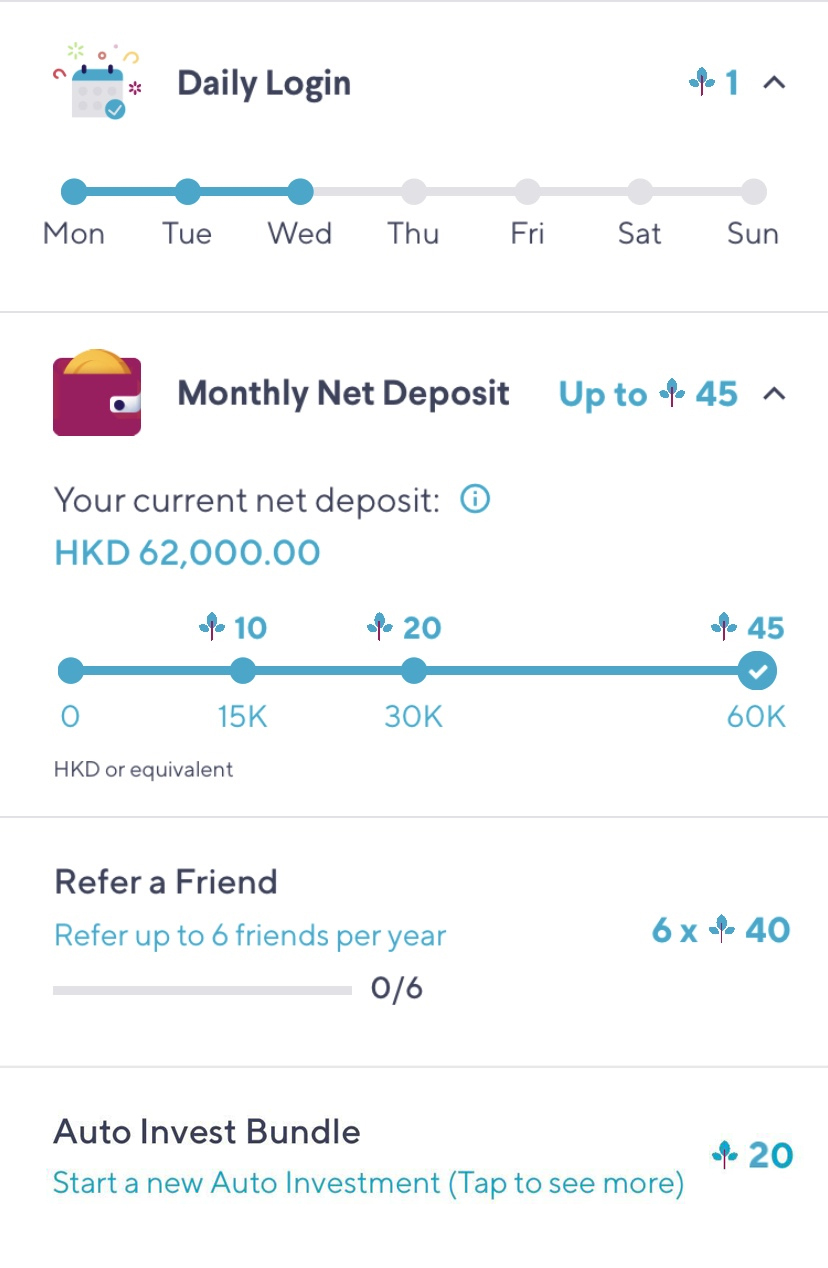This screenshot has height=1268, width=828.
Task: Click the 15K milestone dot on deposit tracker
Action: (x=243, y=671)
